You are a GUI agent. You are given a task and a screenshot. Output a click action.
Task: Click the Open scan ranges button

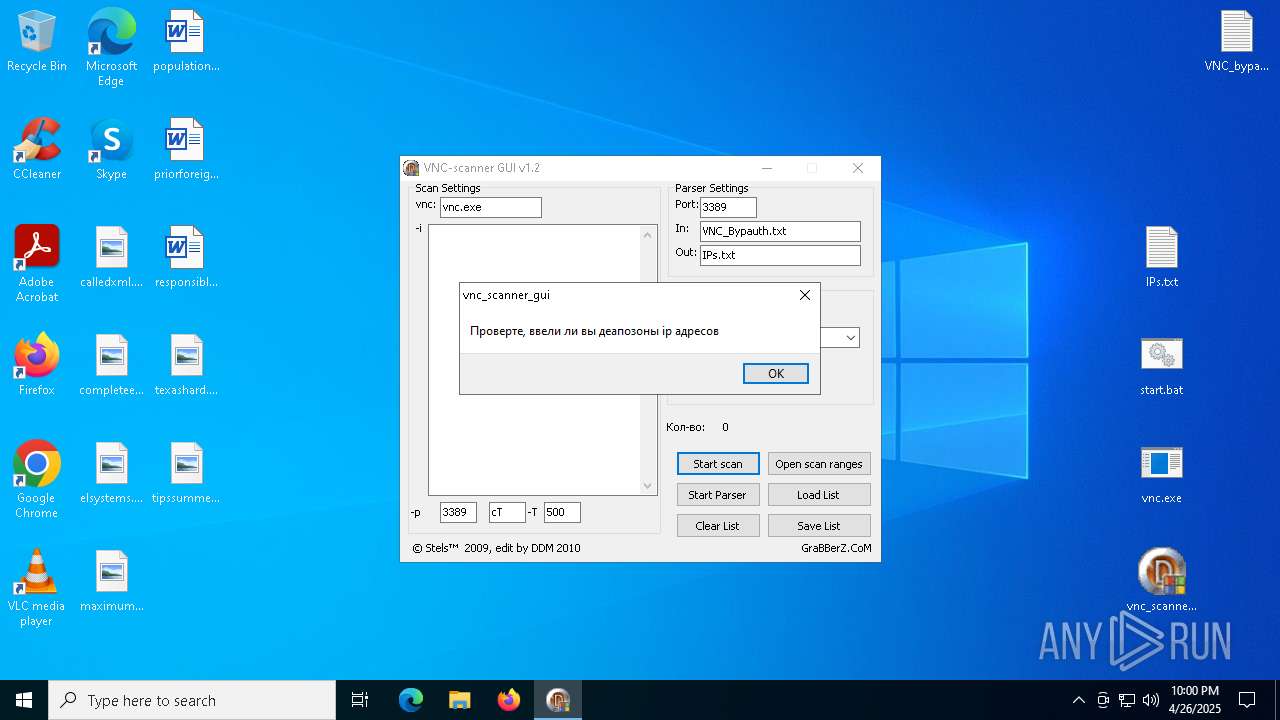point(819,464)
